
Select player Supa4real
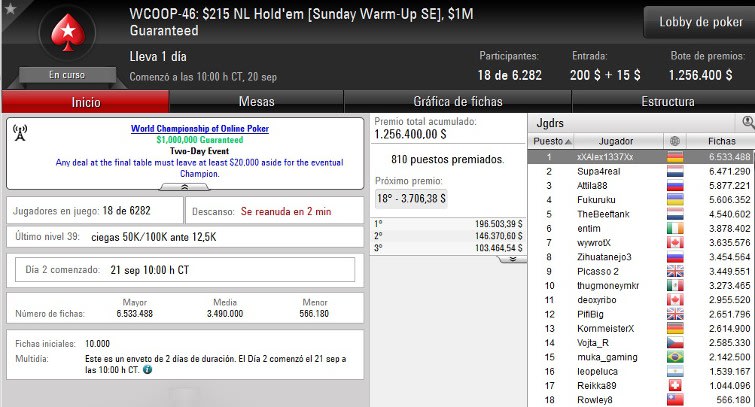pyautogui.click(x=641, y=171)
